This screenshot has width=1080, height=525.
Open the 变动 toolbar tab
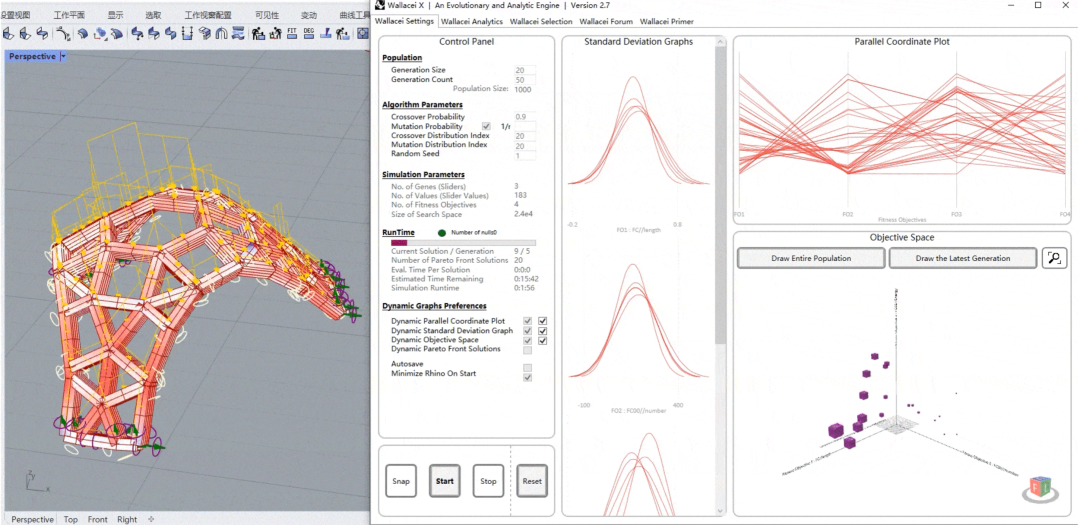click(x=309, y=15)
